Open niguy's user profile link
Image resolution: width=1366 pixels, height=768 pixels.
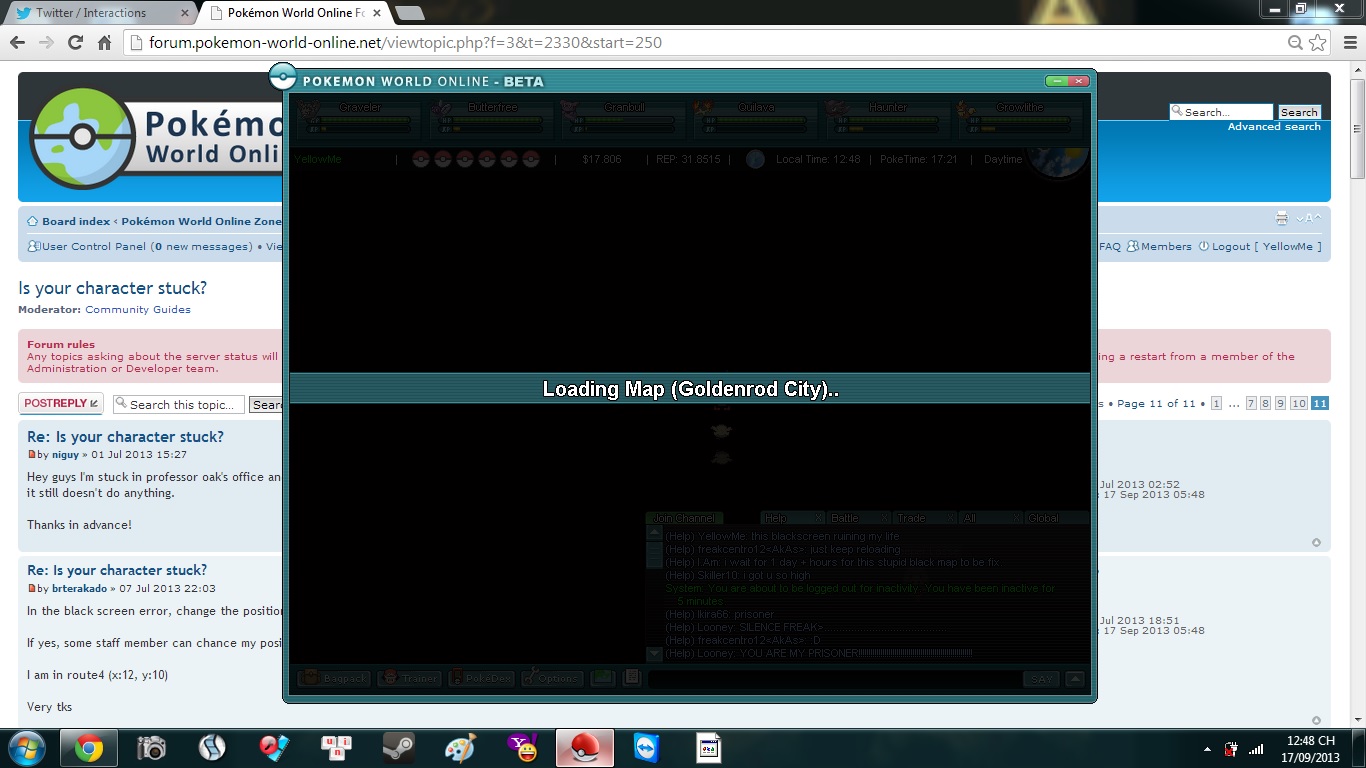click(65, 455)
